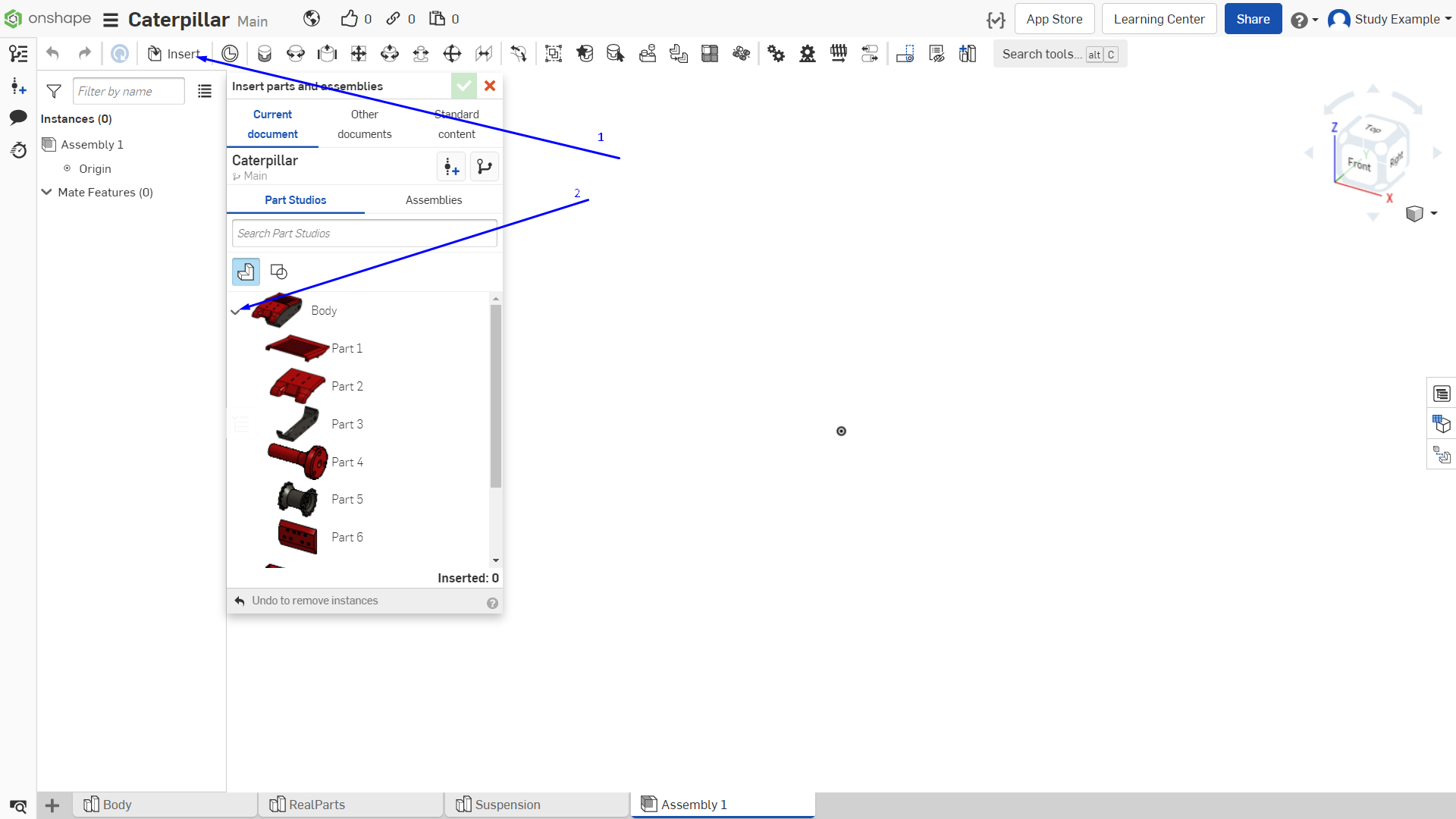This screenshot has width=1456, height=819.
Task: Click the Learning Center button
Action: [1159, 19]
